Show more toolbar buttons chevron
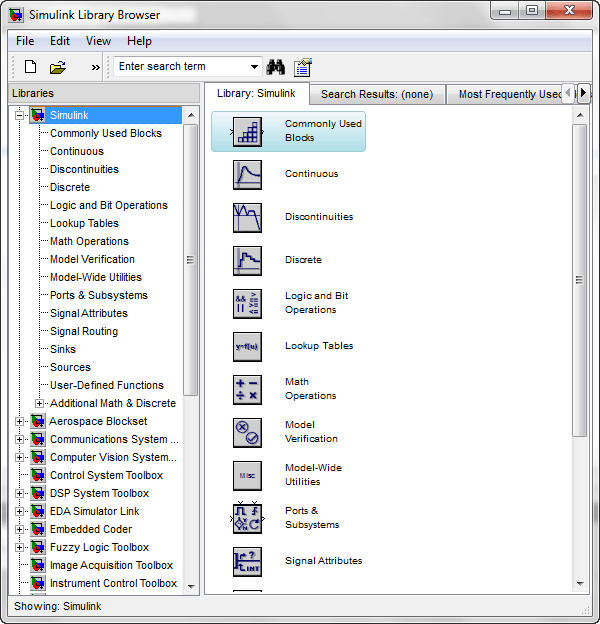The image size is (600, 624). pos(95,67)
